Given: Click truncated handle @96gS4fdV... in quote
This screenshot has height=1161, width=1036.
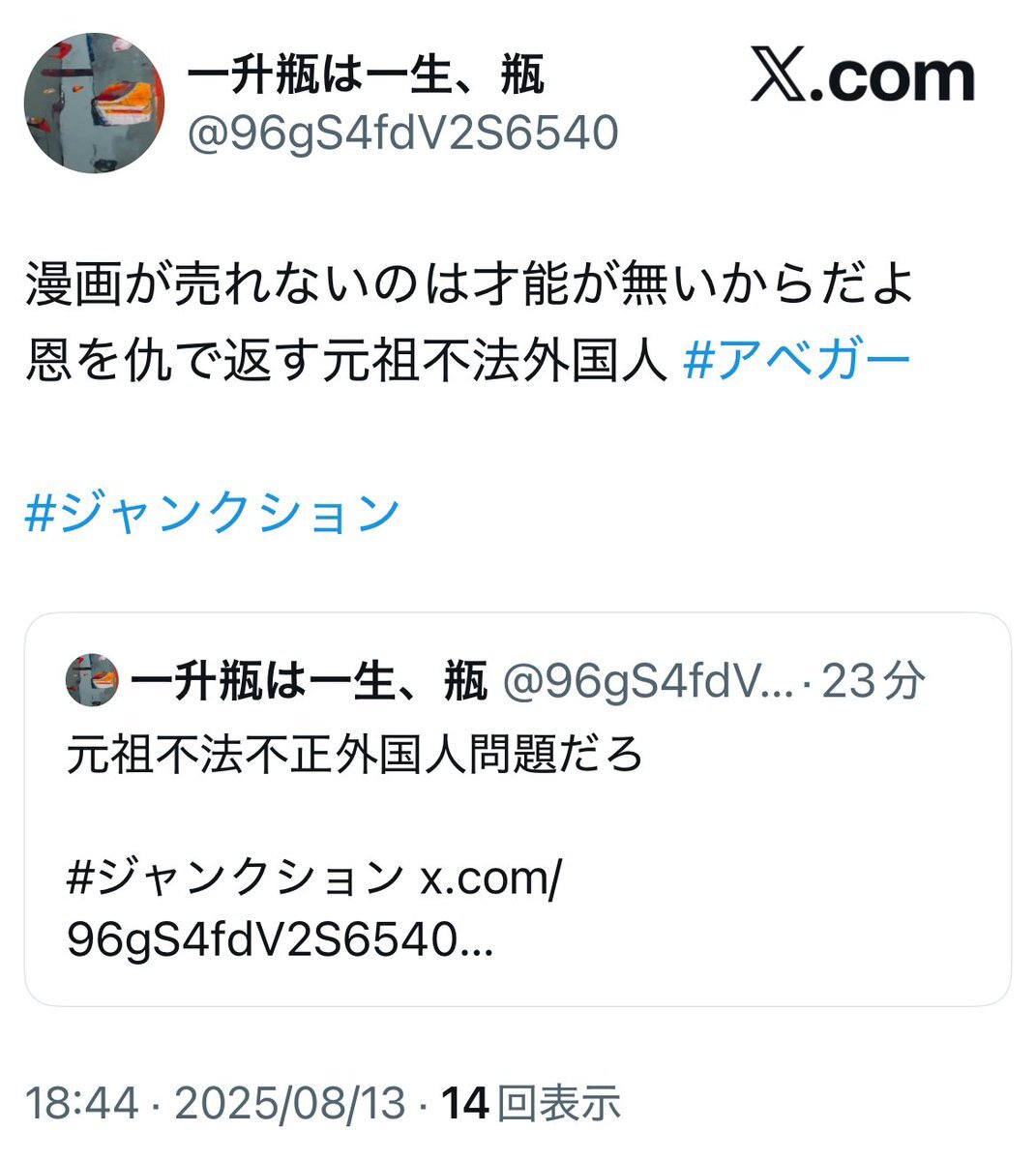Looking at the screenshot, I should [x=648, y=682].
